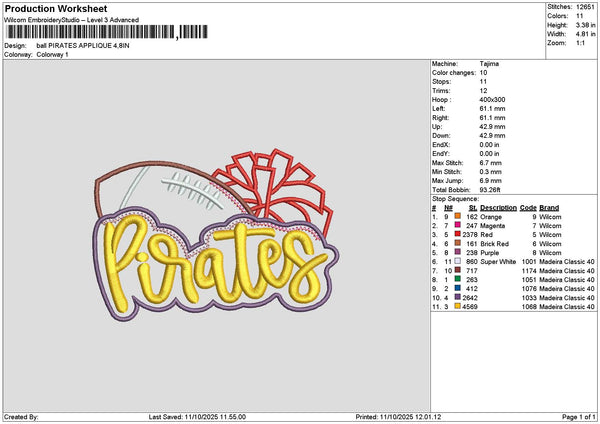600x424 pixels.
Task: Click the 'Created By:' footer label
Action: pos(21,417)
